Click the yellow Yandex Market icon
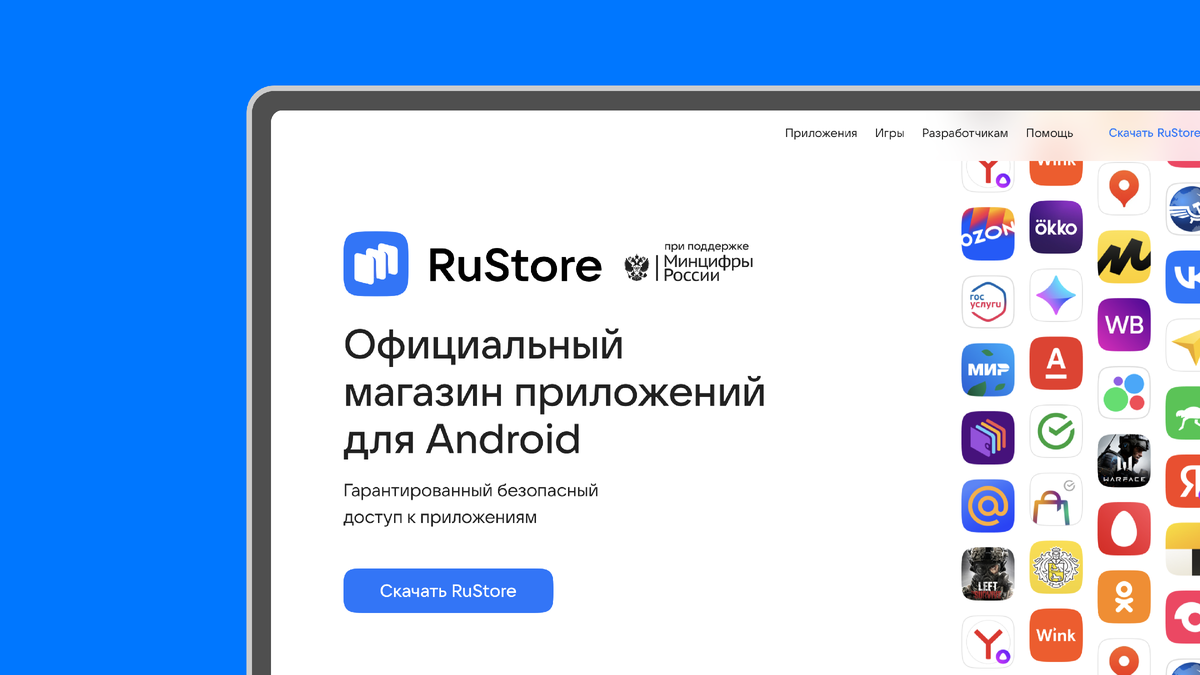This screenshot has width=1200, height=675. tap(1124, 257)
